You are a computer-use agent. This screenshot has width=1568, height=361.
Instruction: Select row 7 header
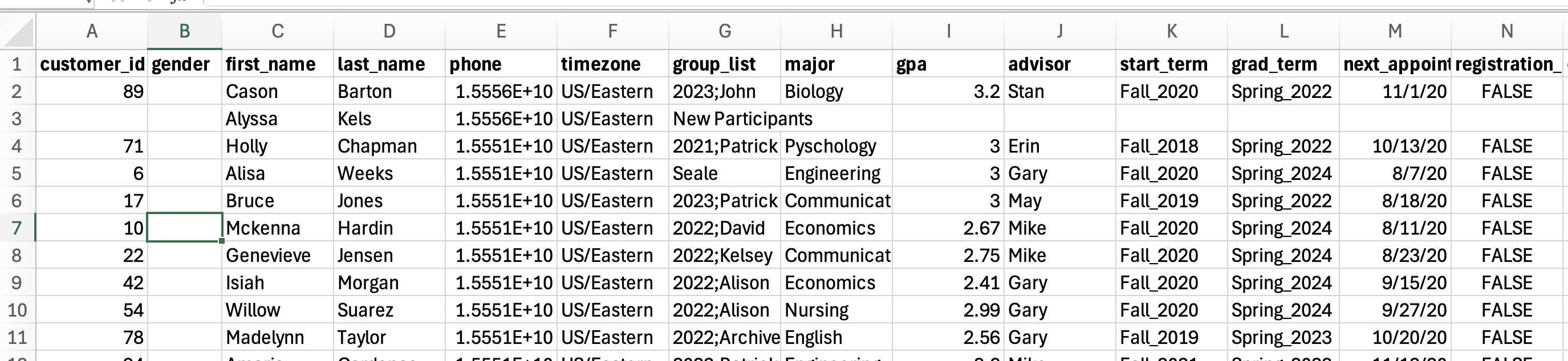click(x=17, y=228)
